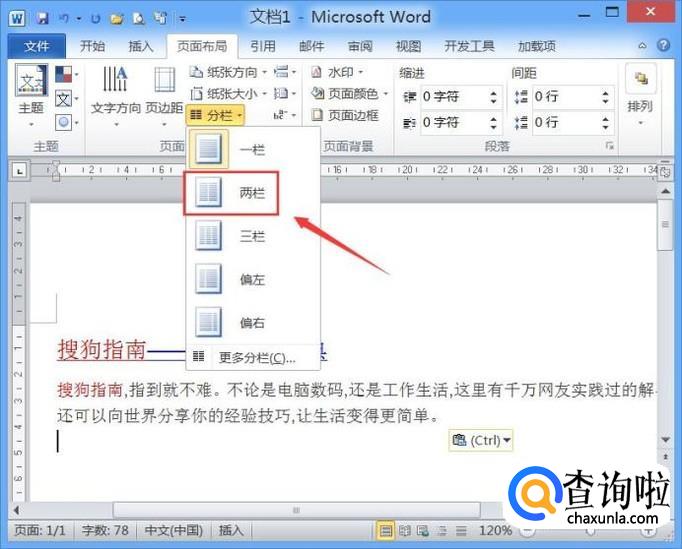Image resolution: width=682 pixels, height=549 pixels.
Task: Click the Save icon in quick access toolbar
Action: tap(42, 18)
